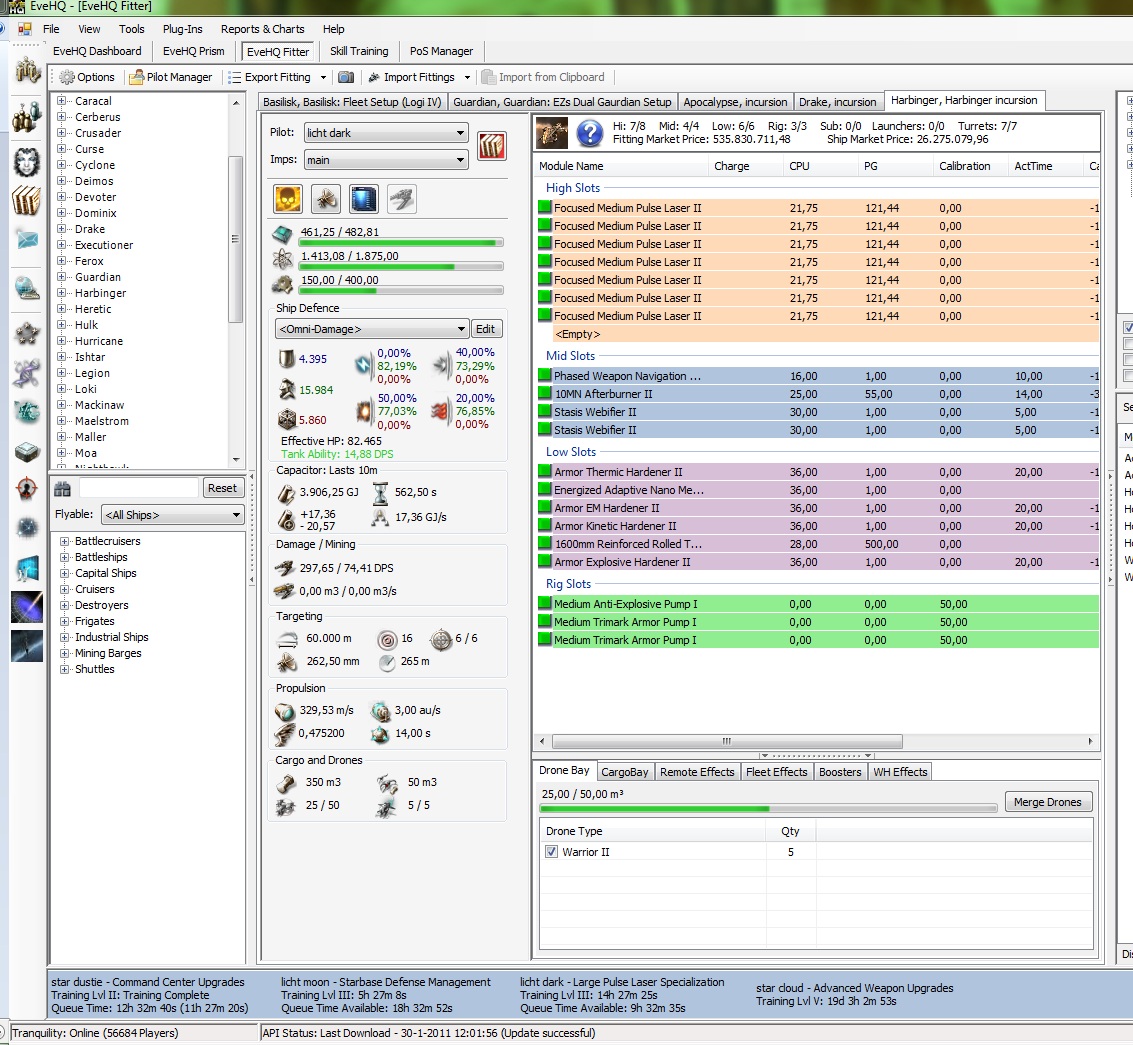This screenshot has width=1133, height=1045.
Task: Click the CPU chip icon beside 461,25 / 482,81
Action: click(283, 234)
